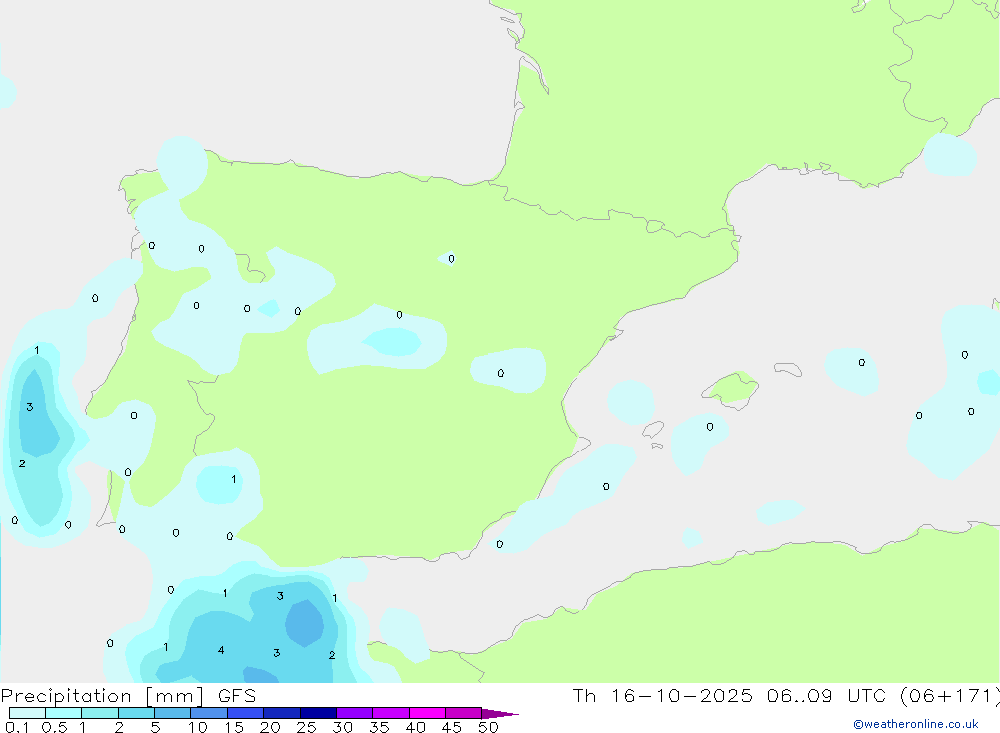This screenshot has height=733, width=1000.
Task: Click the "GFS" model label
Action: pos(237,696)
